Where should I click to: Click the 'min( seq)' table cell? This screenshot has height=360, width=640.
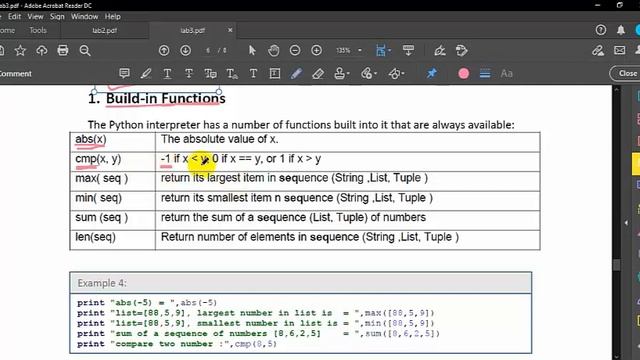113,201
